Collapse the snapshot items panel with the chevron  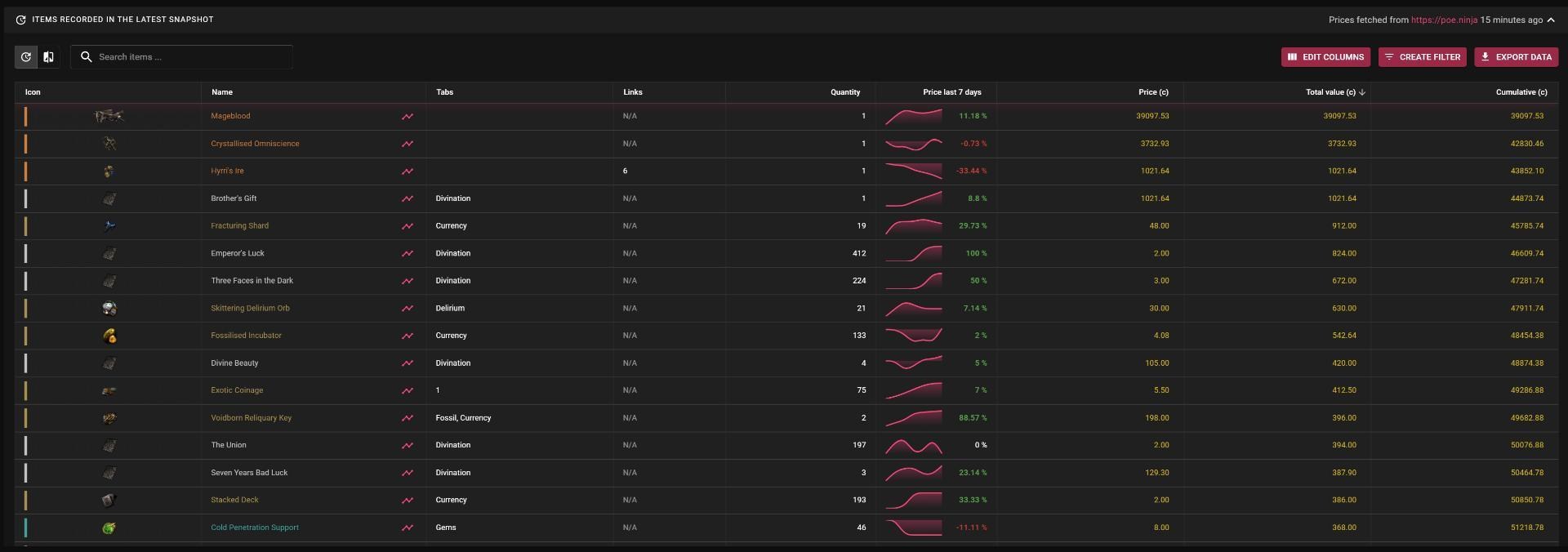(x=1551, y=20)
